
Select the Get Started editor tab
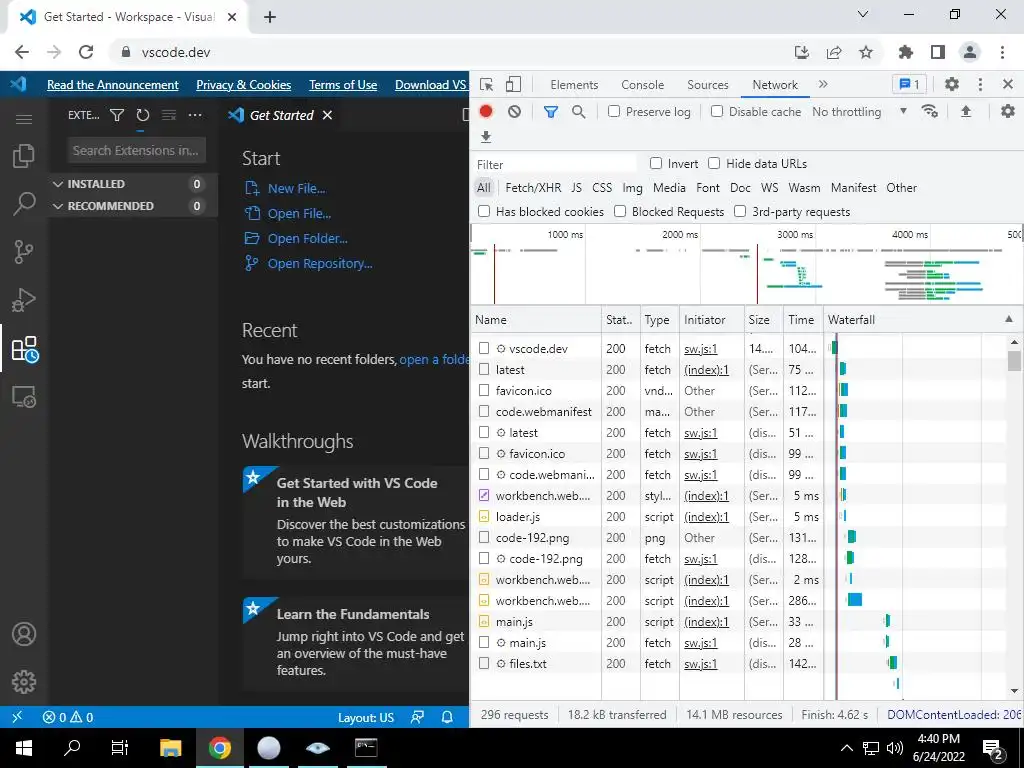(281, 116)
